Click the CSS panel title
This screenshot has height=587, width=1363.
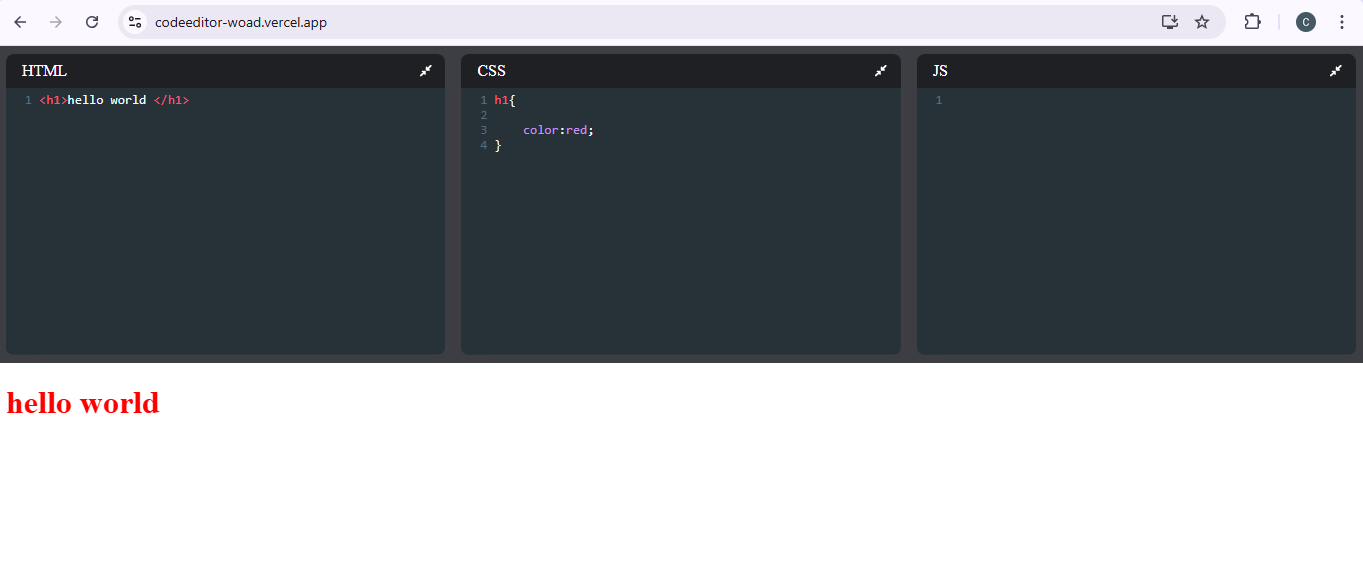pyautogui.click(x=492, y=71)
